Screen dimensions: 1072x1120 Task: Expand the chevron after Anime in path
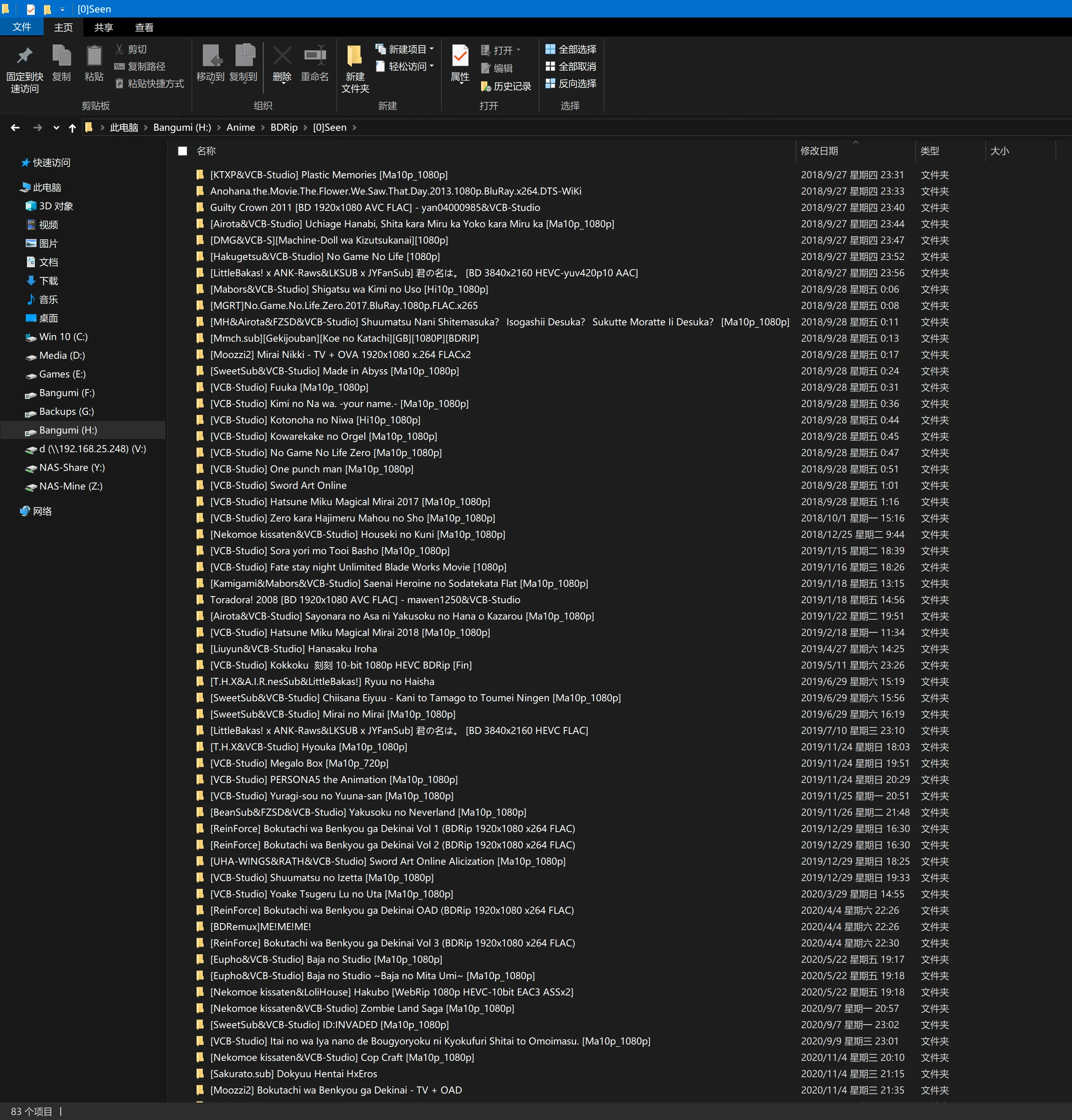tap(263, 128)
